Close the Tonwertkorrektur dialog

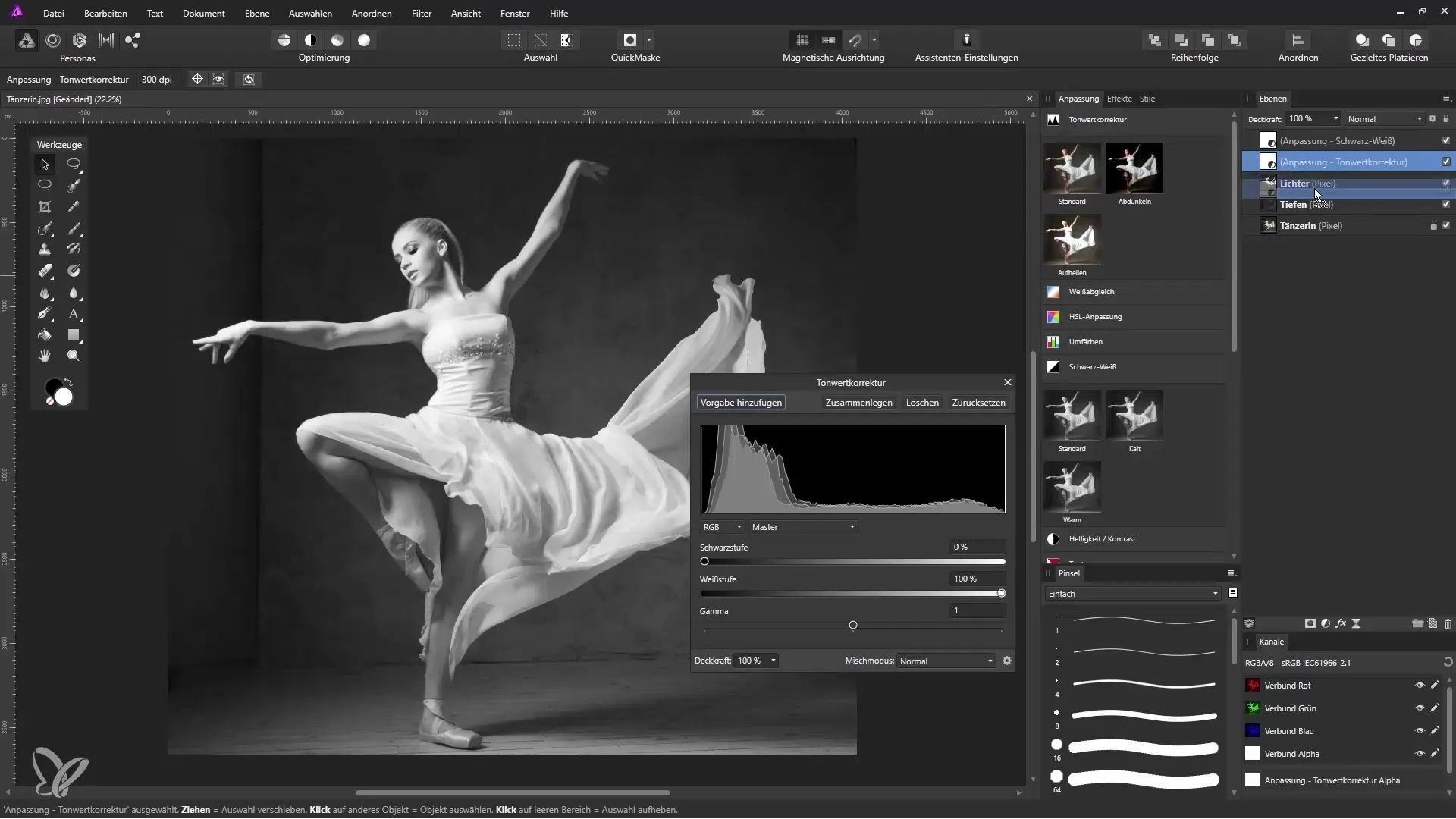point(1007,382)
